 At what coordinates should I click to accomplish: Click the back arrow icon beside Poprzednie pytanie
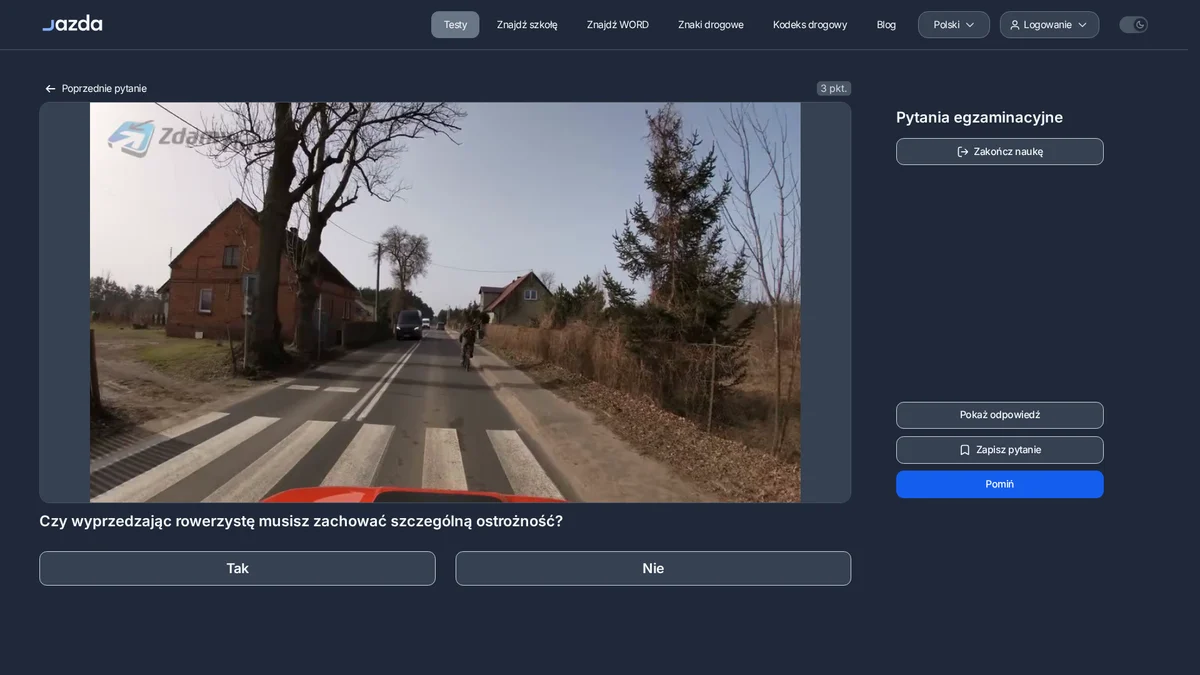[50, 89]
